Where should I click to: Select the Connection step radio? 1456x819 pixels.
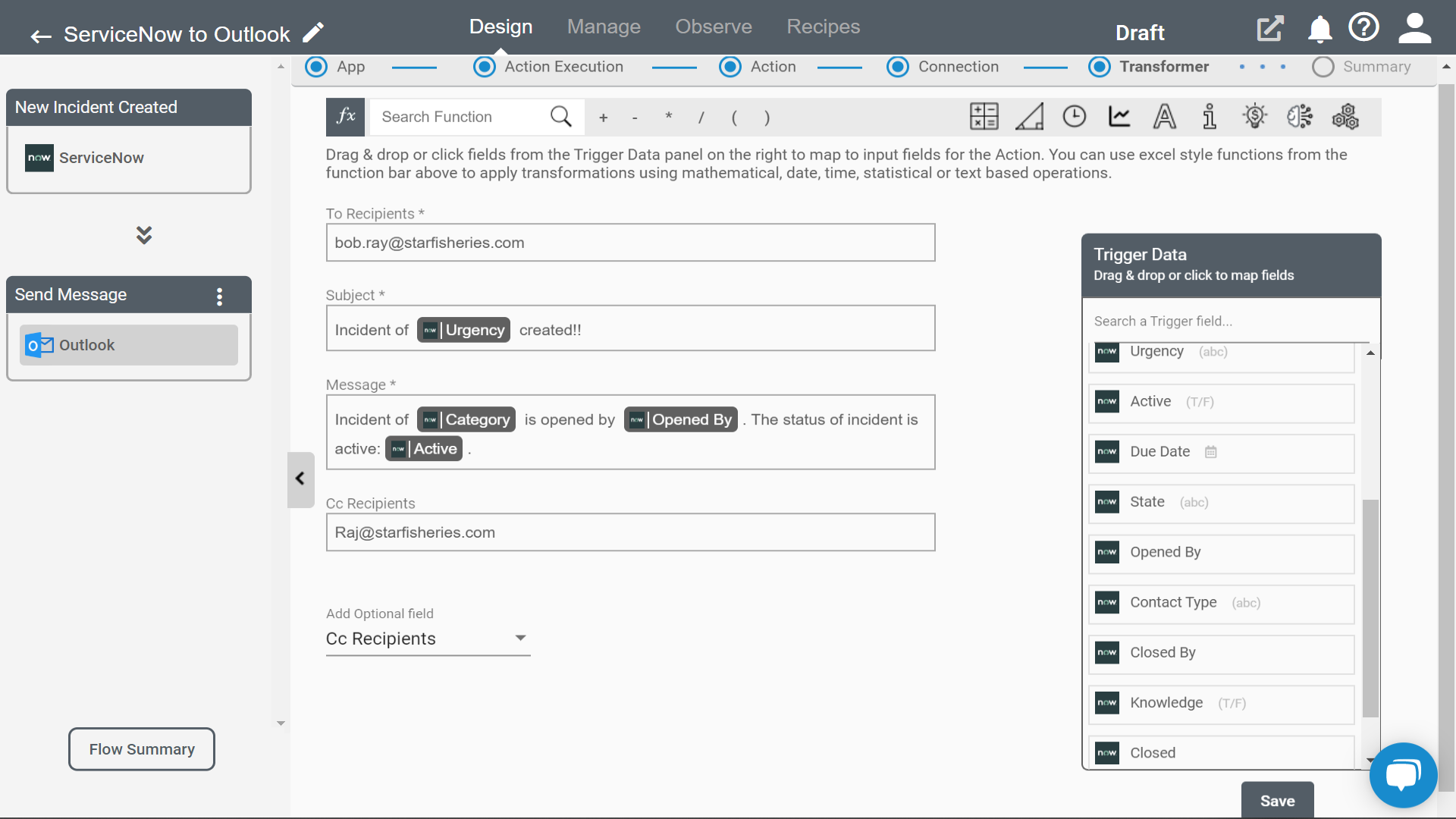pyautogui.click(x=898, y=67)
